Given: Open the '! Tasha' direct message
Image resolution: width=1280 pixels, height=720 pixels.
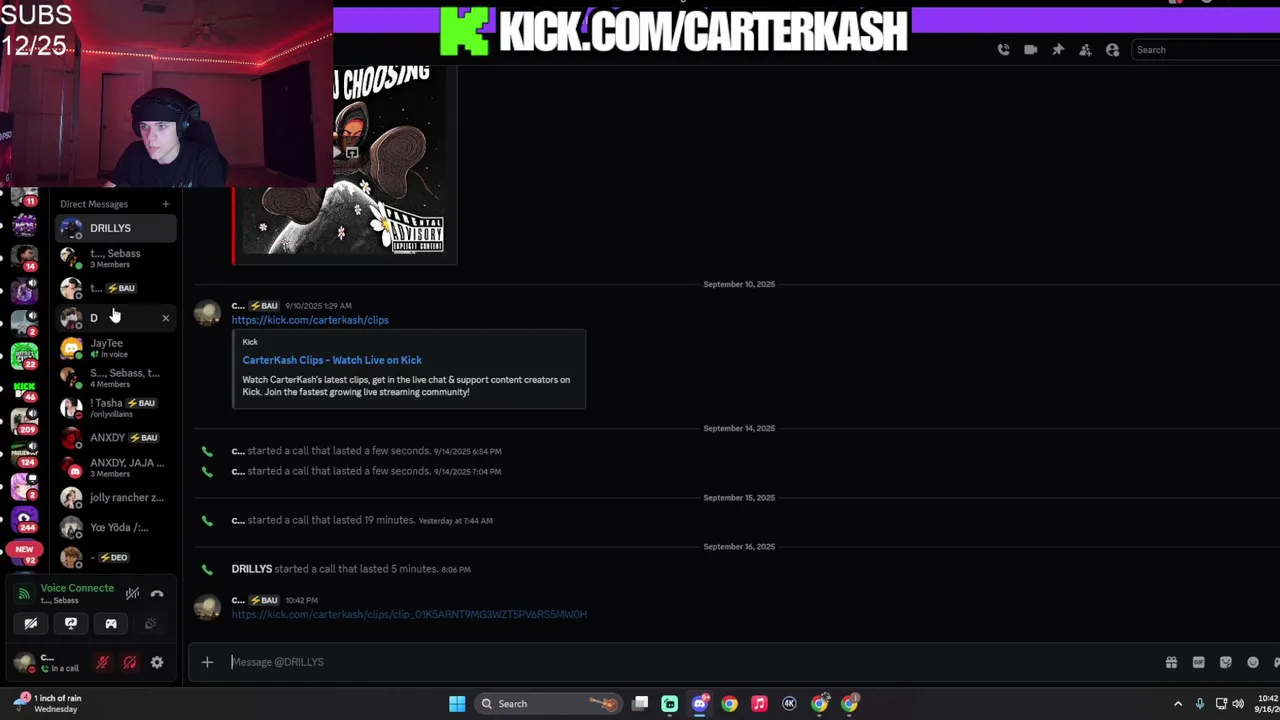Looking at the screenshot, I should (116, 407).
